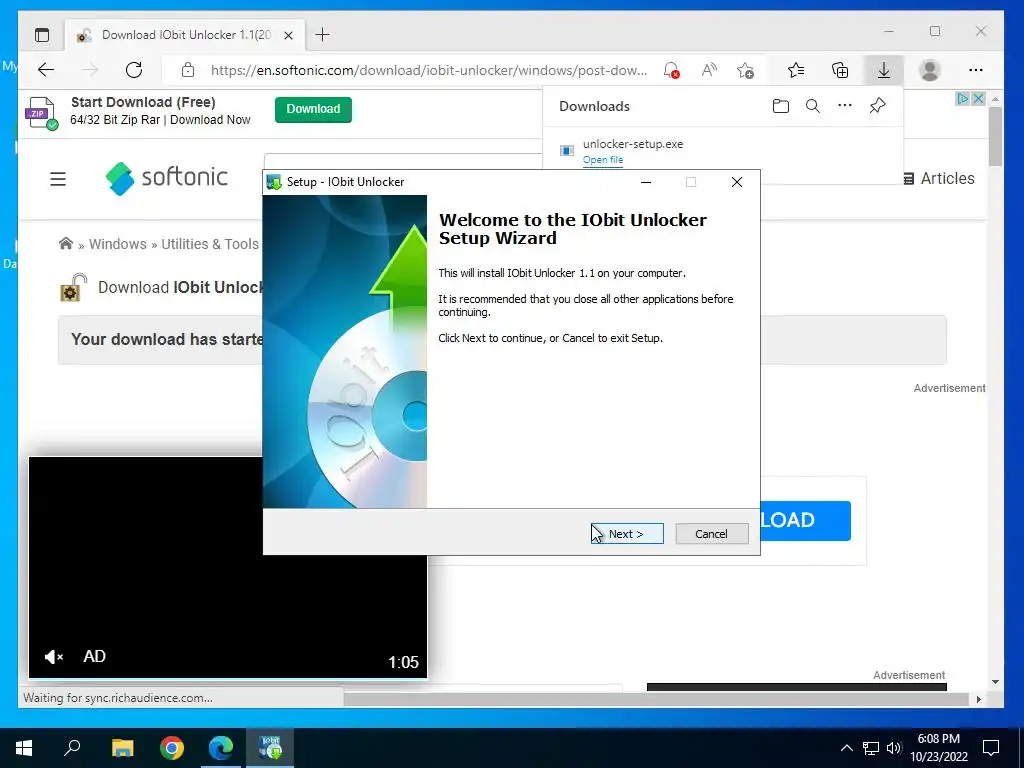Open File Explorer from taskbar
This screenshot has height=768, width=1024.
coord(122,748)
